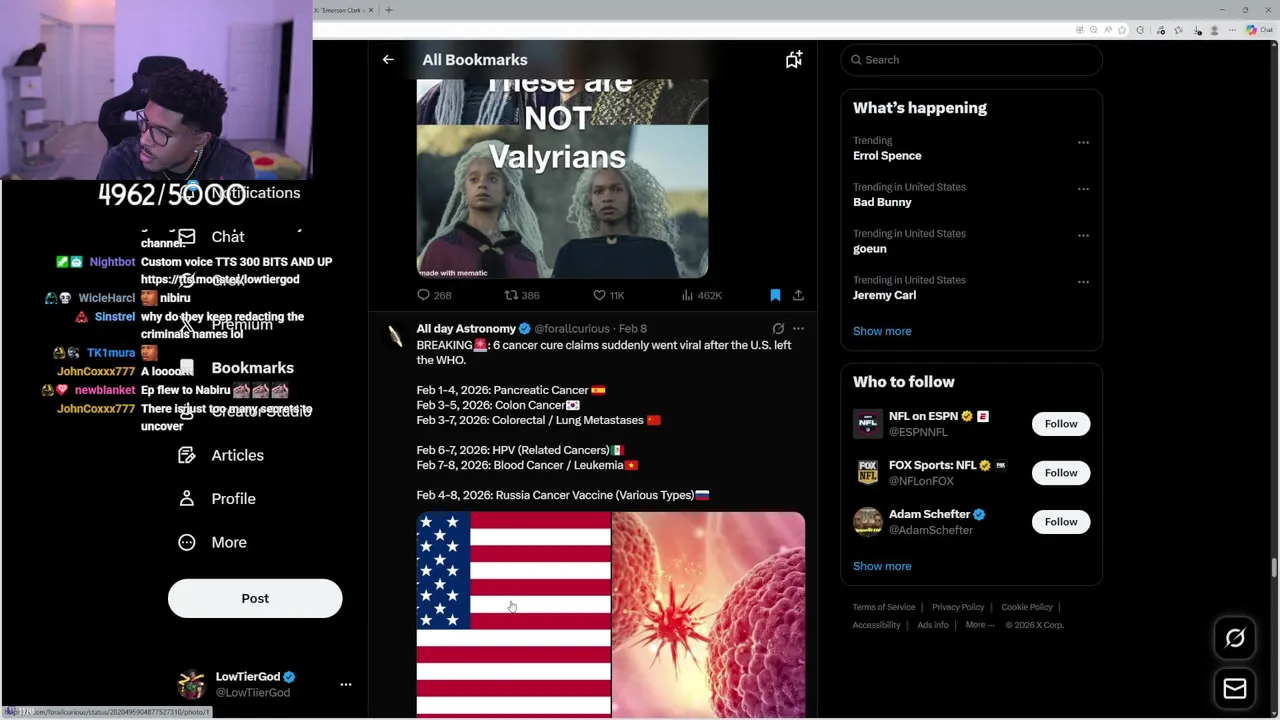The width and height of the screenshot is (1280, 720).
Task: Open Adam Schefter avatar
Action: click(x=868, y=522)
